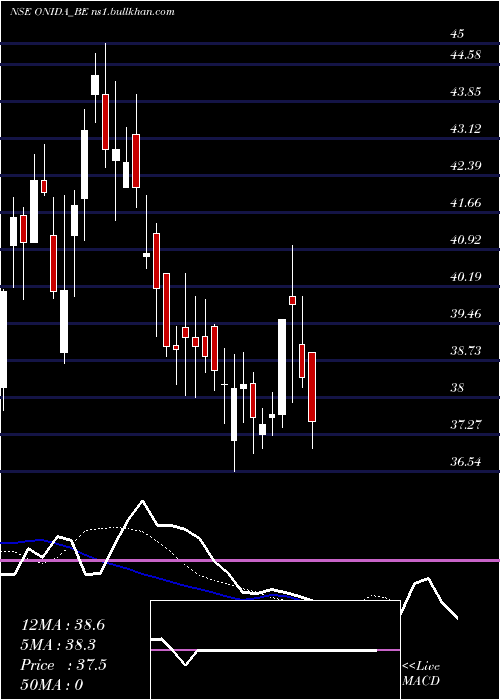Click the 40.92 price axis label
This screenshot has width=500, height=700.
point(466,240)
